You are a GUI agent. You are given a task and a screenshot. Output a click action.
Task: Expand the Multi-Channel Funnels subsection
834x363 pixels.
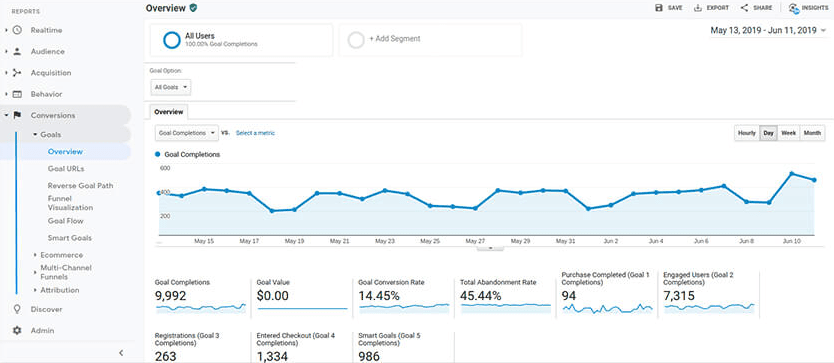point(35,272)
